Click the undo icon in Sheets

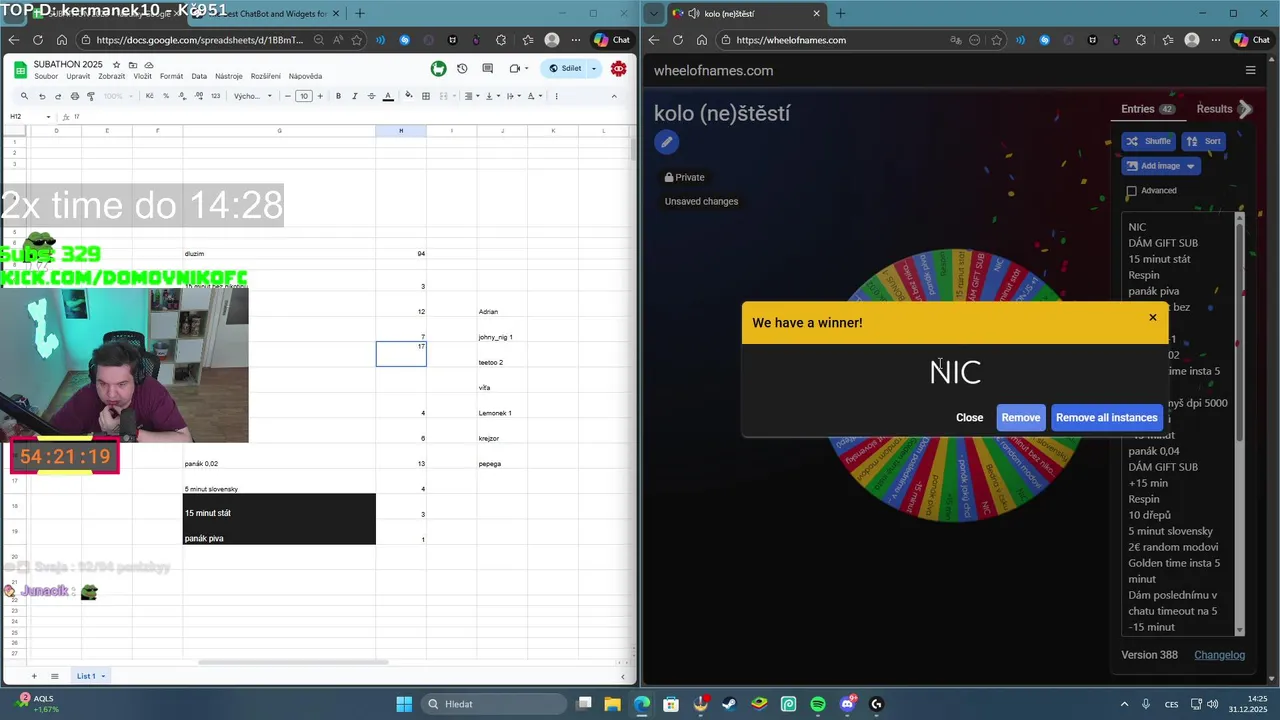(x=42, y=96)
